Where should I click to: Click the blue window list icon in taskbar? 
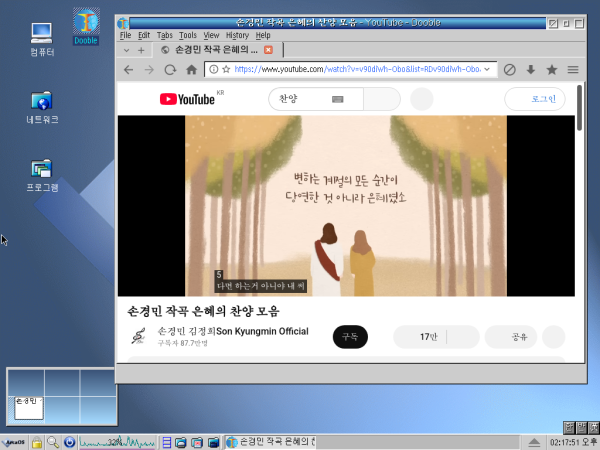tap(166, 442)
